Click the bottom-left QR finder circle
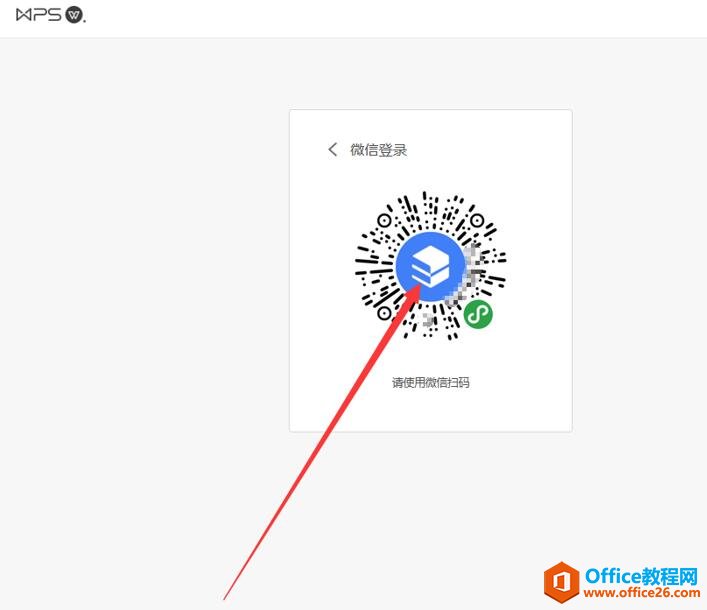Screen dimensions: 707x610 [384, 313]
